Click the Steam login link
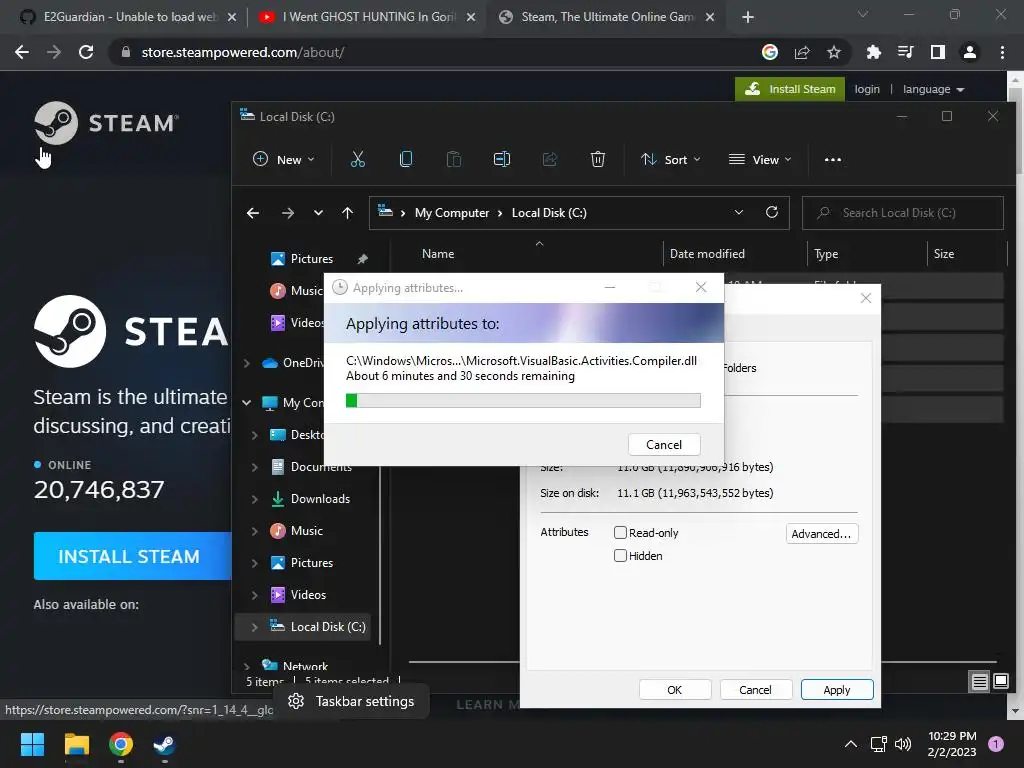 (867, 89)
